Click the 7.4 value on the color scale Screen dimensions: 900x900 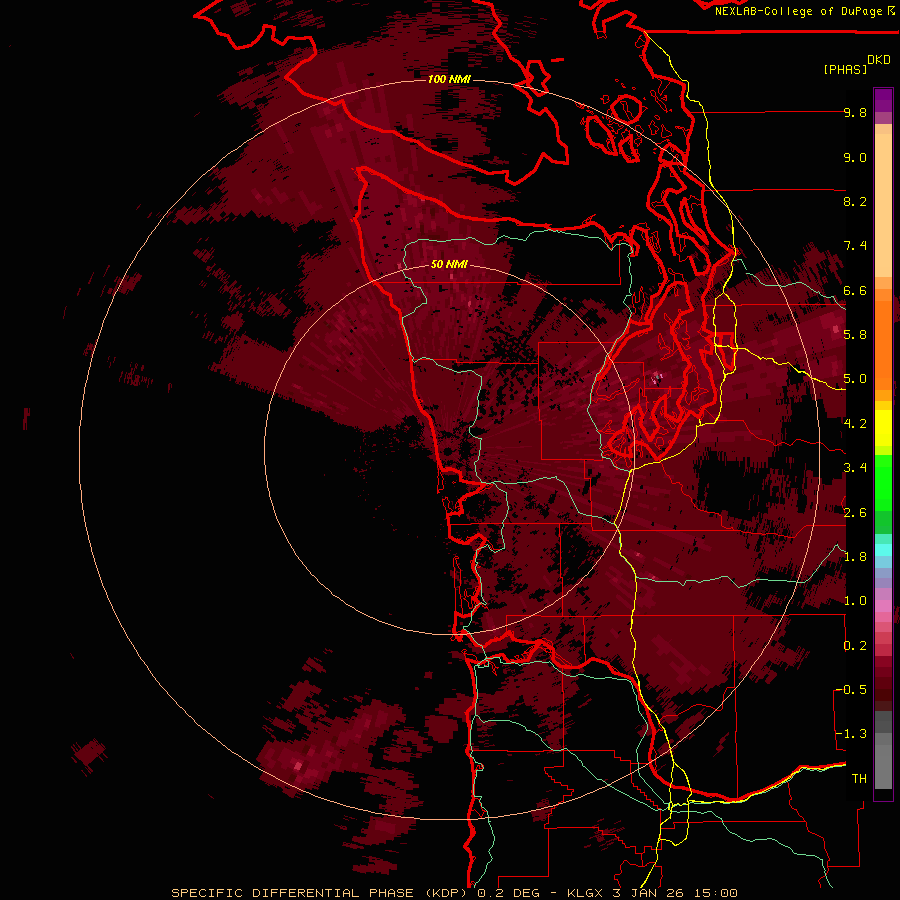point(855,246)
